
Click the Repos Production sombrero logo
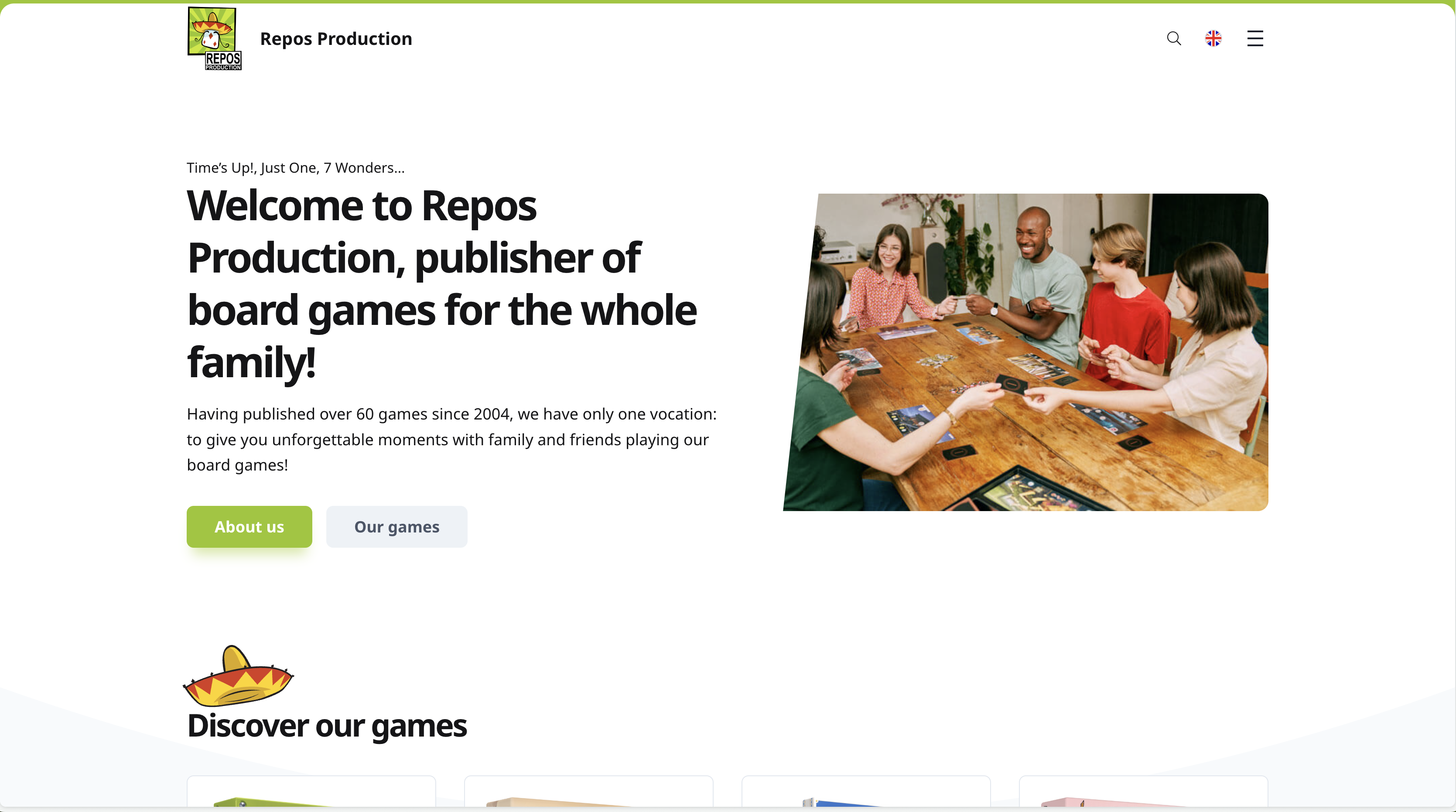214,38
